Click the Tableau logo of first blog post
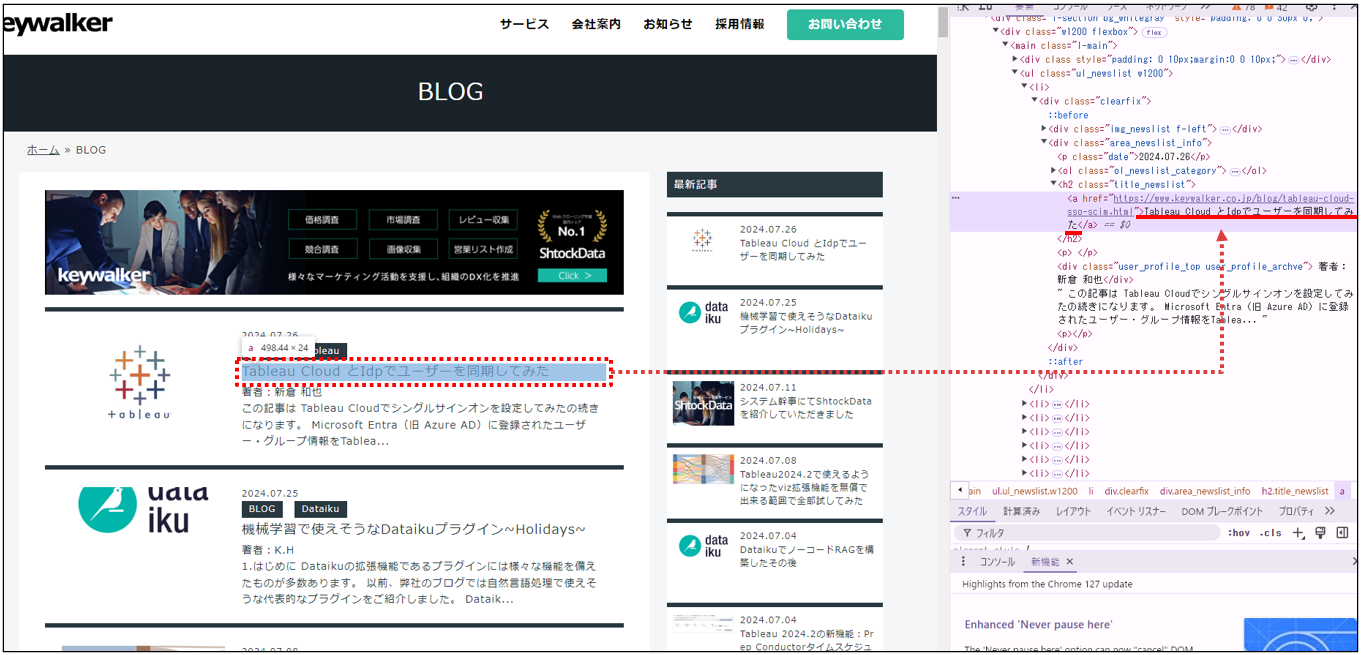This screenshot has height=655, width=1362. click(x=139, y=381)
